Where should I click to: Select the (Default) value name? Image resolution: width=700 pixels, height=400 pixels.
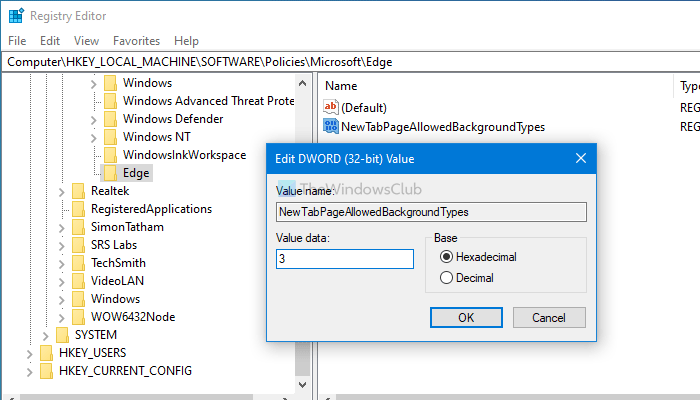pos(364,108)
